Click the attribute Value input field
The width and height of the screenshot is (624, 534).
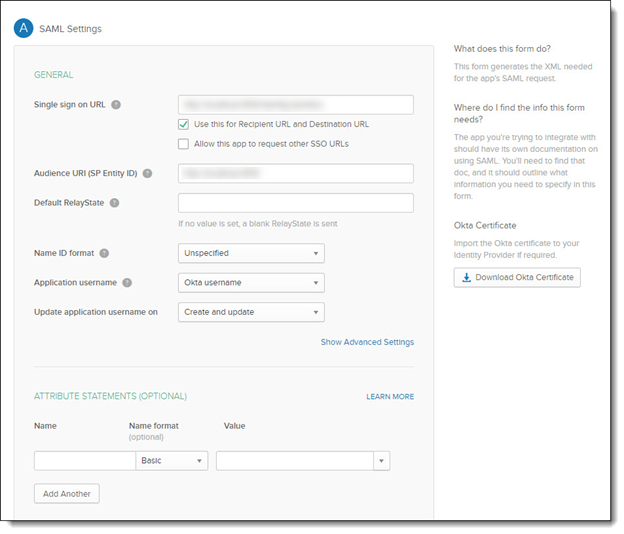point(295,461)
